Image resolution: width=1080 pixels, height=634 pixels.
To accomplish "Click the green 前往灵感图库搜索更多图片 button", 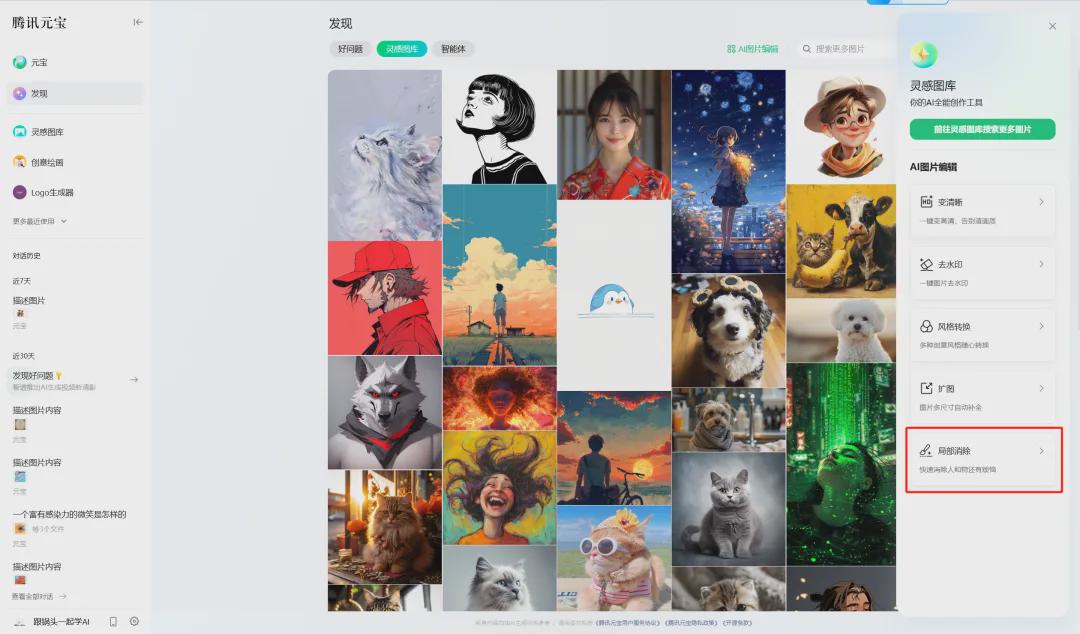I will 982,129.
